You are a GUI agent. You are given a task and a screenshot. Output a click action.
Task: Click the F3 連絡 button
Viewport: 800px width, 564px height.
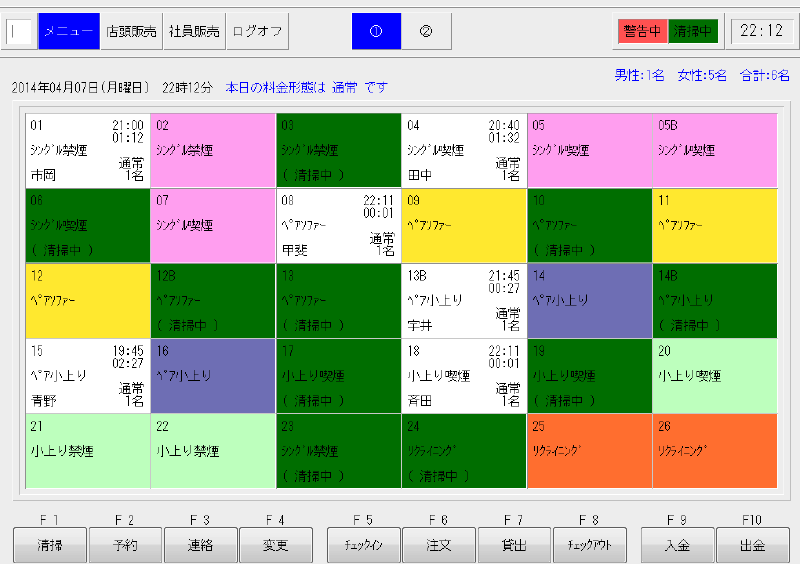200,546
